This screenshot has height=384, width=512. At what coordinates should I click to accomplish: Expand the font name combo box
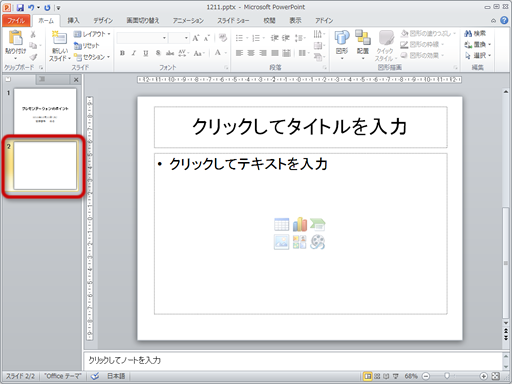pos(164,38)
